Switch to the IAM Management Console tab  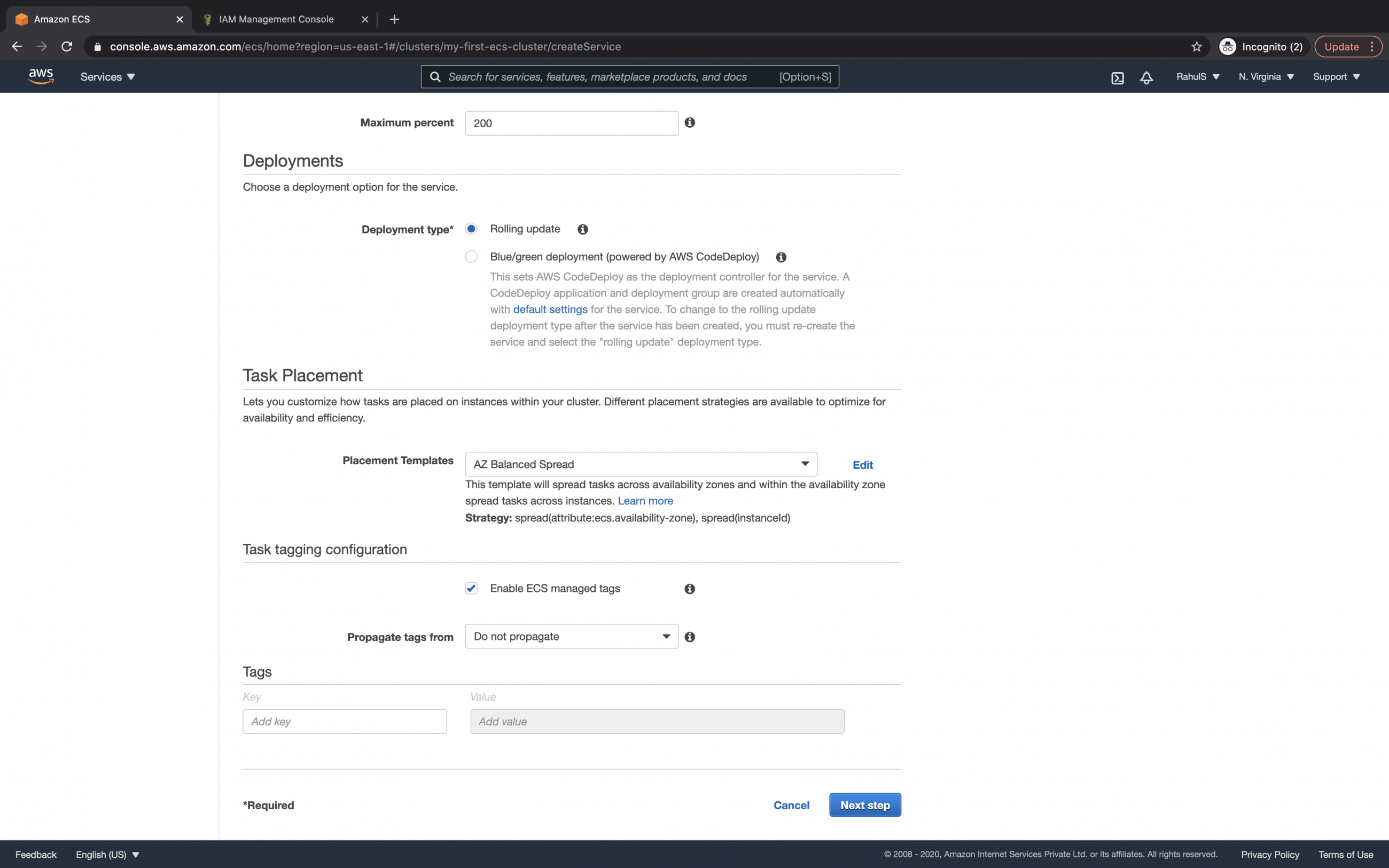276,19
